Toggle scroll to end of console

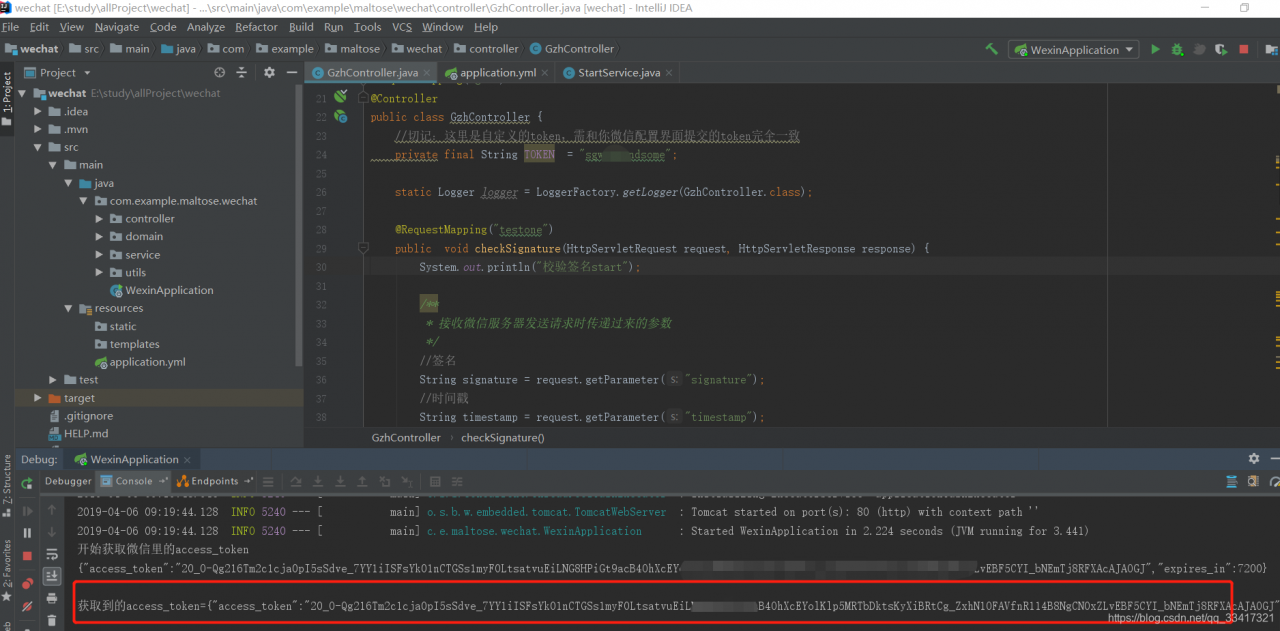pyautogui.click(x=52, y=576)
